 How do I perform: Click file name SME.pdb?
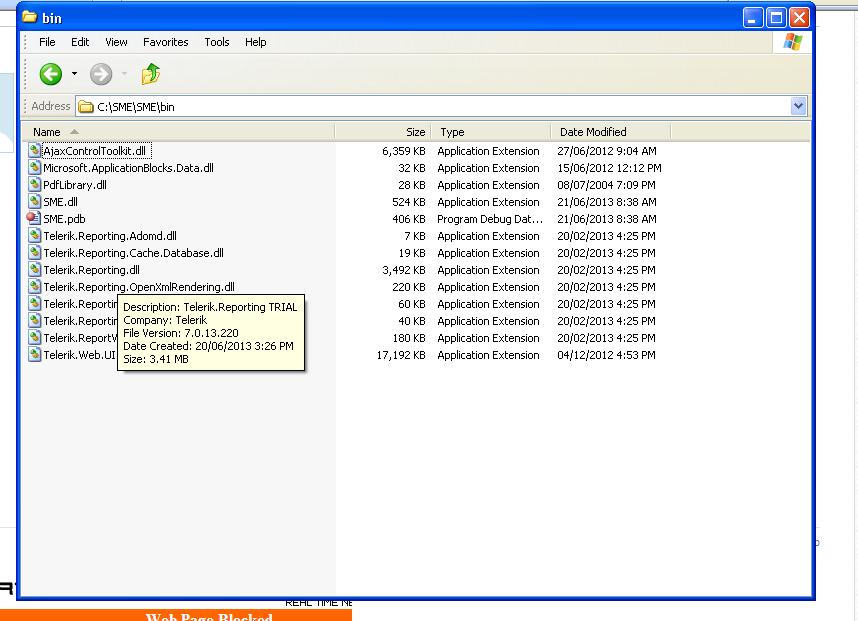pyautogui.click(x=64, y=219)
